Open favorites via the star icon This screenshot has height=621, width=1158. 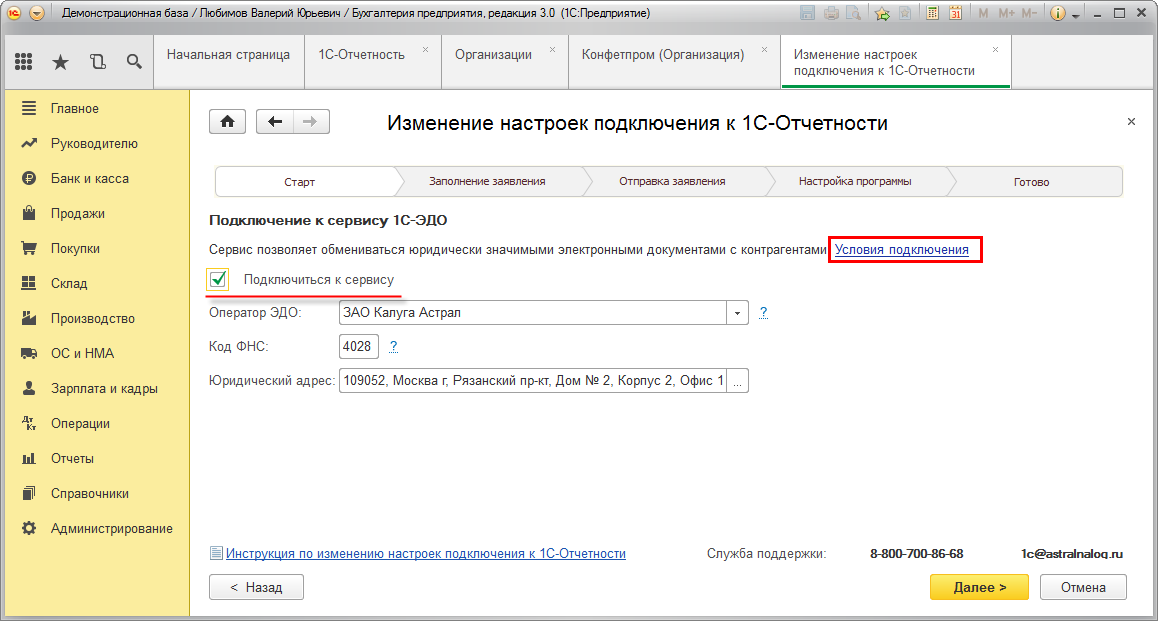tap(60, 61)
